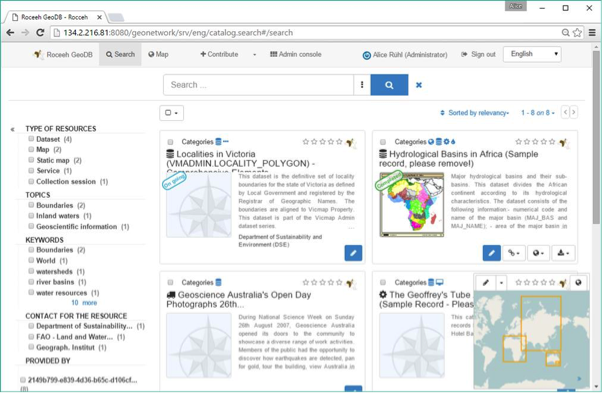This screenshot has height=393, width=602.
Task: Open the Admin console
Action: (296, 54)
